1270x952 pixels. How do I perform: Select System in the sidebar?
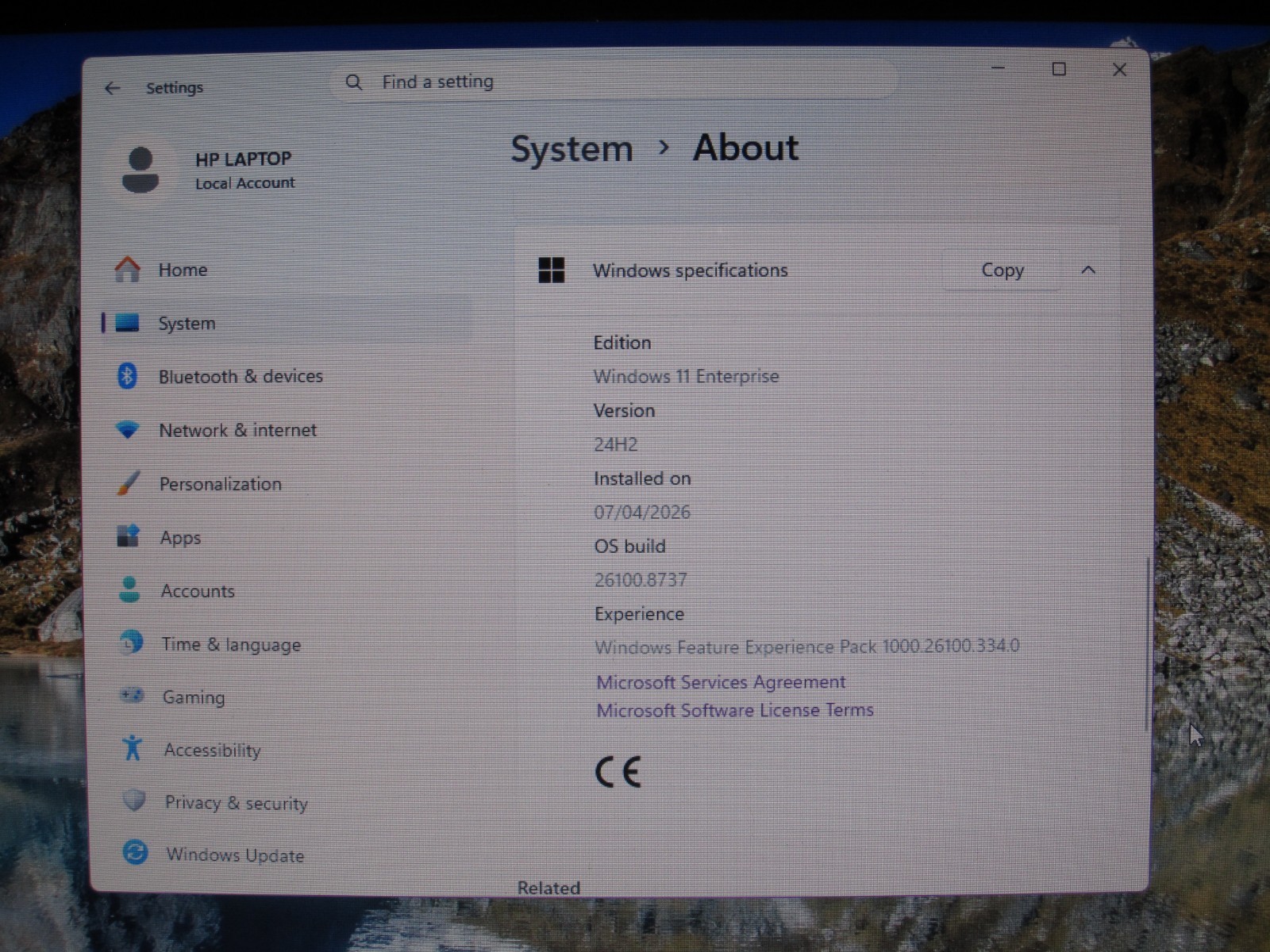[x=286, y=323]
